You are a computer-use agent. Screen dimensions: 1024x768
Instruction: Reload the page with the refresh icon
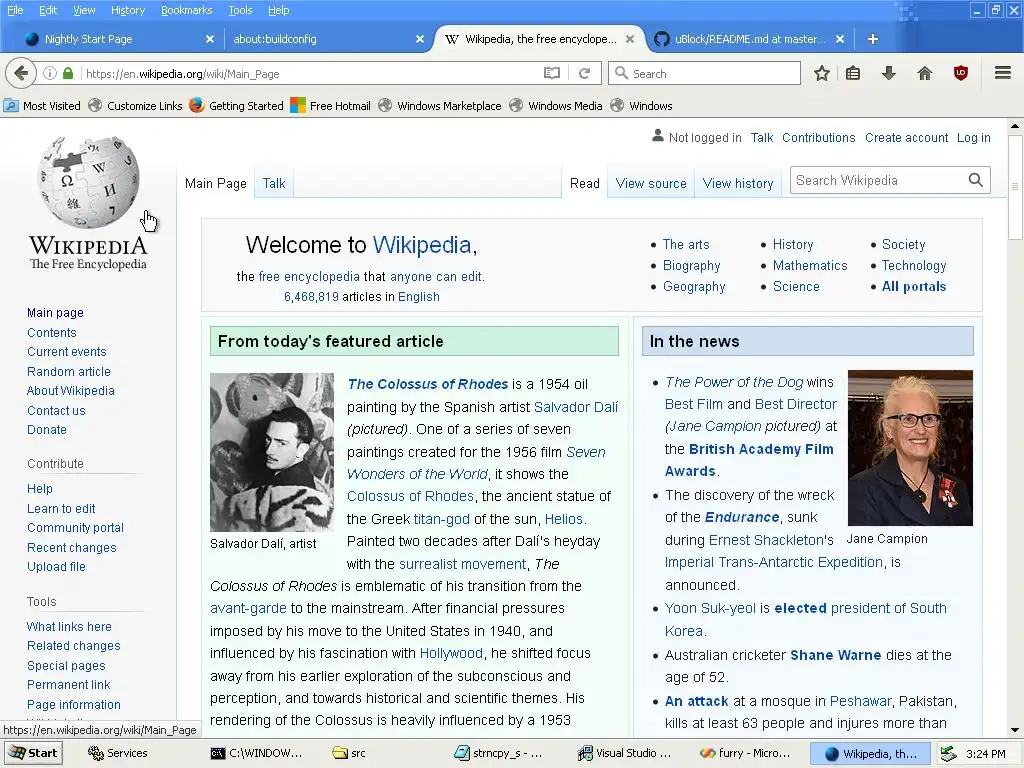[x=584, y=73]
